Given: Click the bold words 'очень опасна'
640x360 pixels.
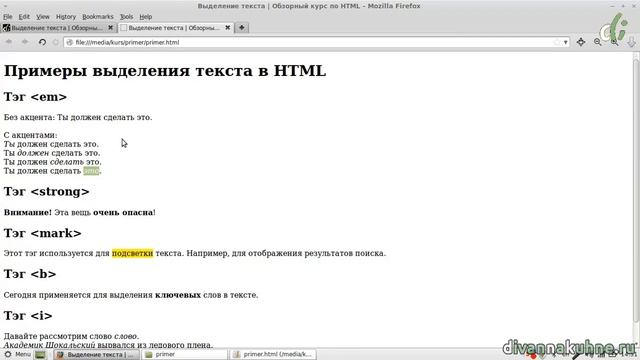Looking at the screenshot, I should click(x=123, y=213).
